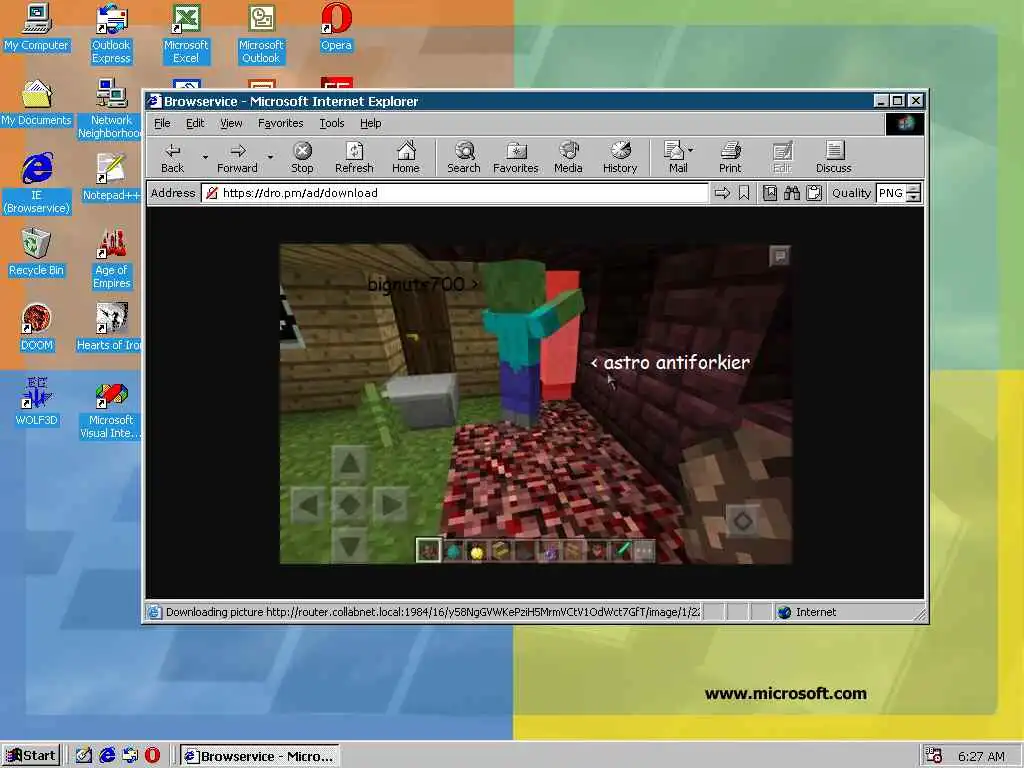Select the Hearts of Iron desktop icon
The width and height of the screenshot is (1024, 768).
point(110,328)
